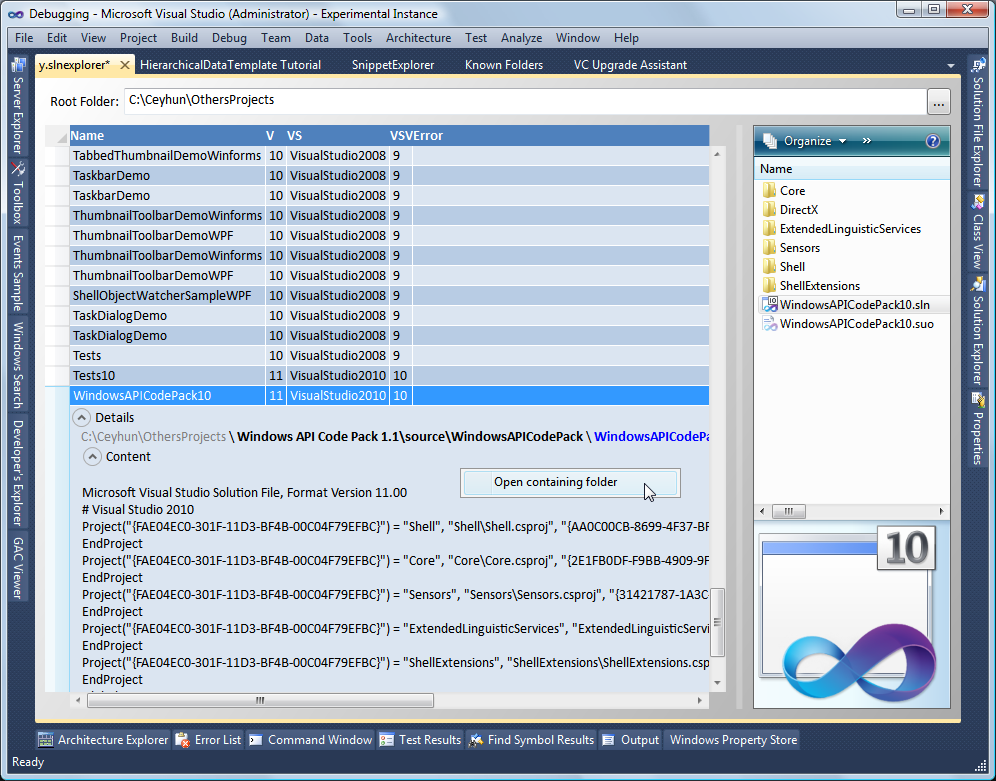Choose Open containing folder
This screenshot has height=781, width=996.
tap(556, 482)
